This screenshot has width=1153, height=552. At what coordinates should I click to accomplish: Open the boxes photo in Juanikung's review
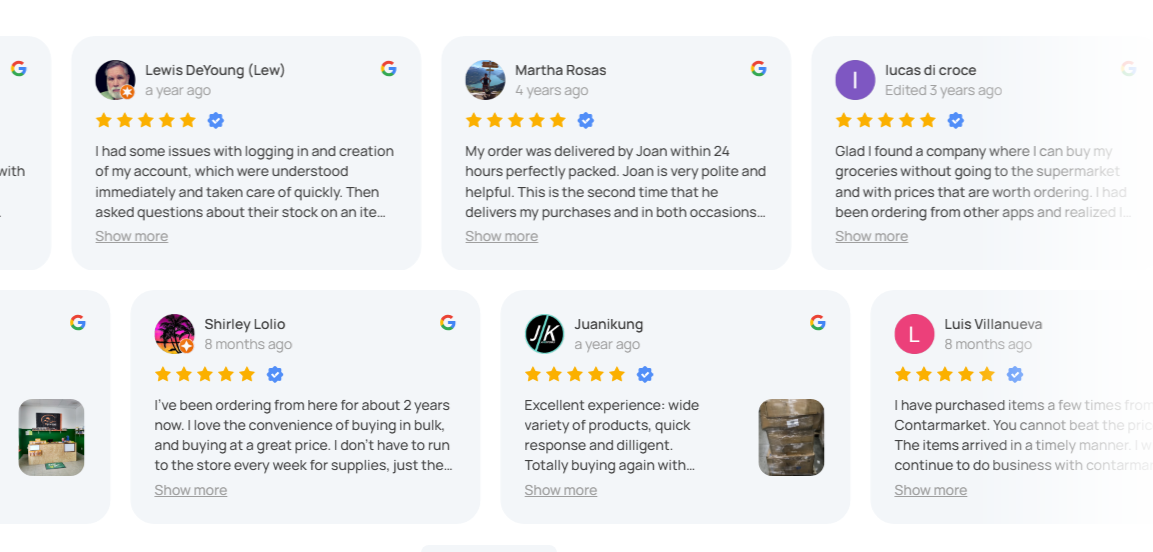(x=791, y=437)
